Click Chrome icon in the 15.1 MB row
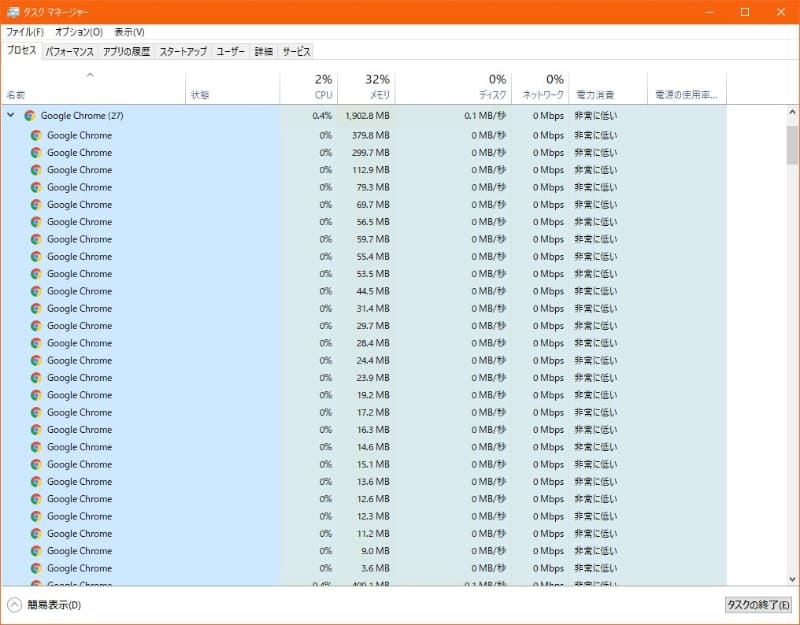Screen dimensions: 800x625 click(36, 464)
